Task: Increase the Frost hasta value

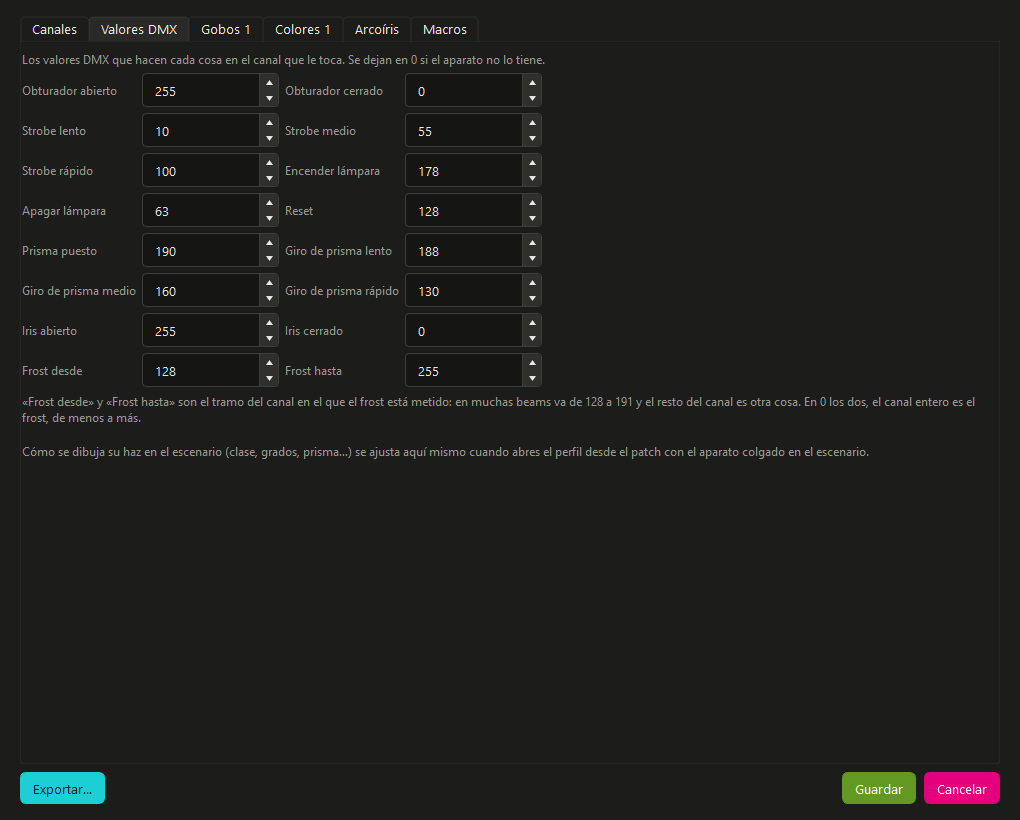Action: pyautogui.click(x=532, y=363)
